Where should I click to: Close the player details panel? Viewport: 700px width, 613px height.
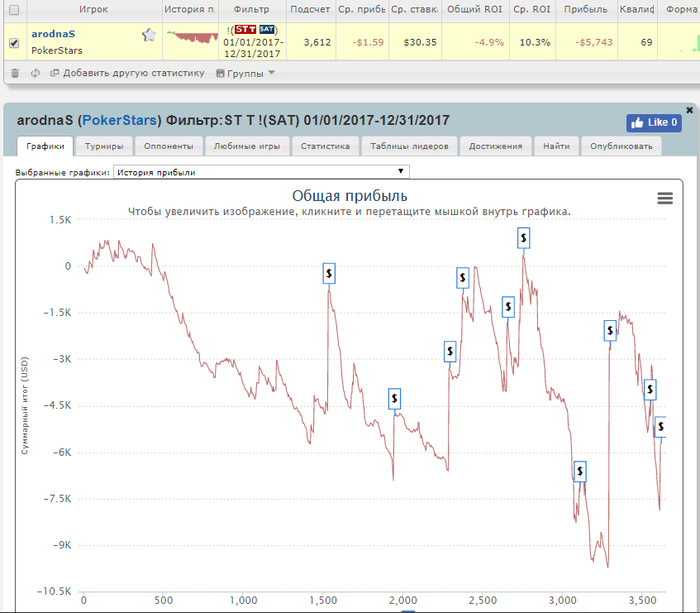(689, 110)
